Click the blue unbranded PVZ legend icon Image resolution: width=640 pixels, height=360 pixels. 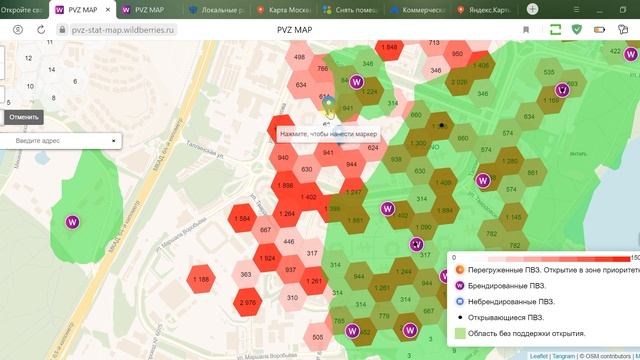pyautogui.click(x=460, y=302)
